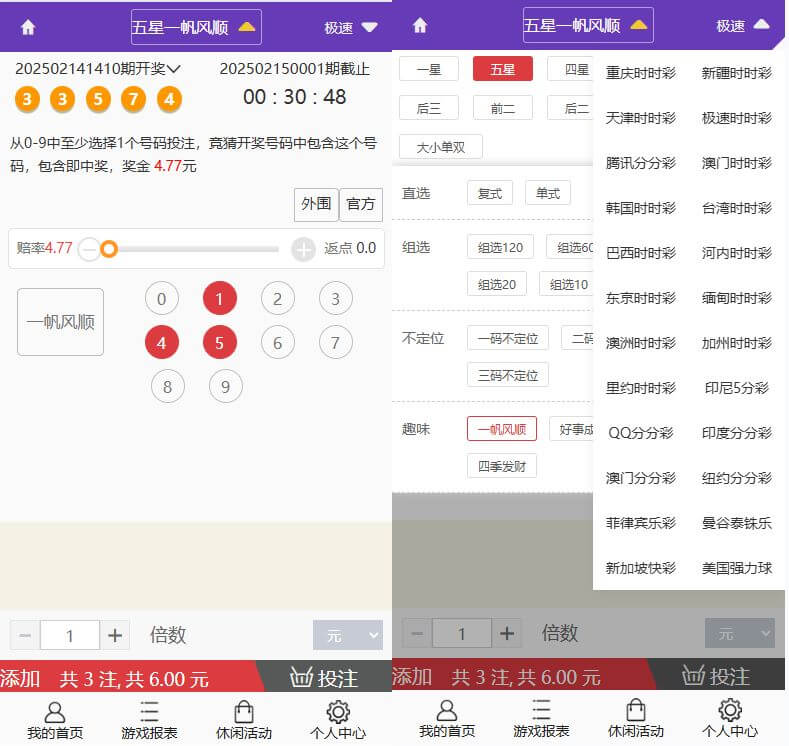
Task: Click the 组选120 option
Action: 500,247
